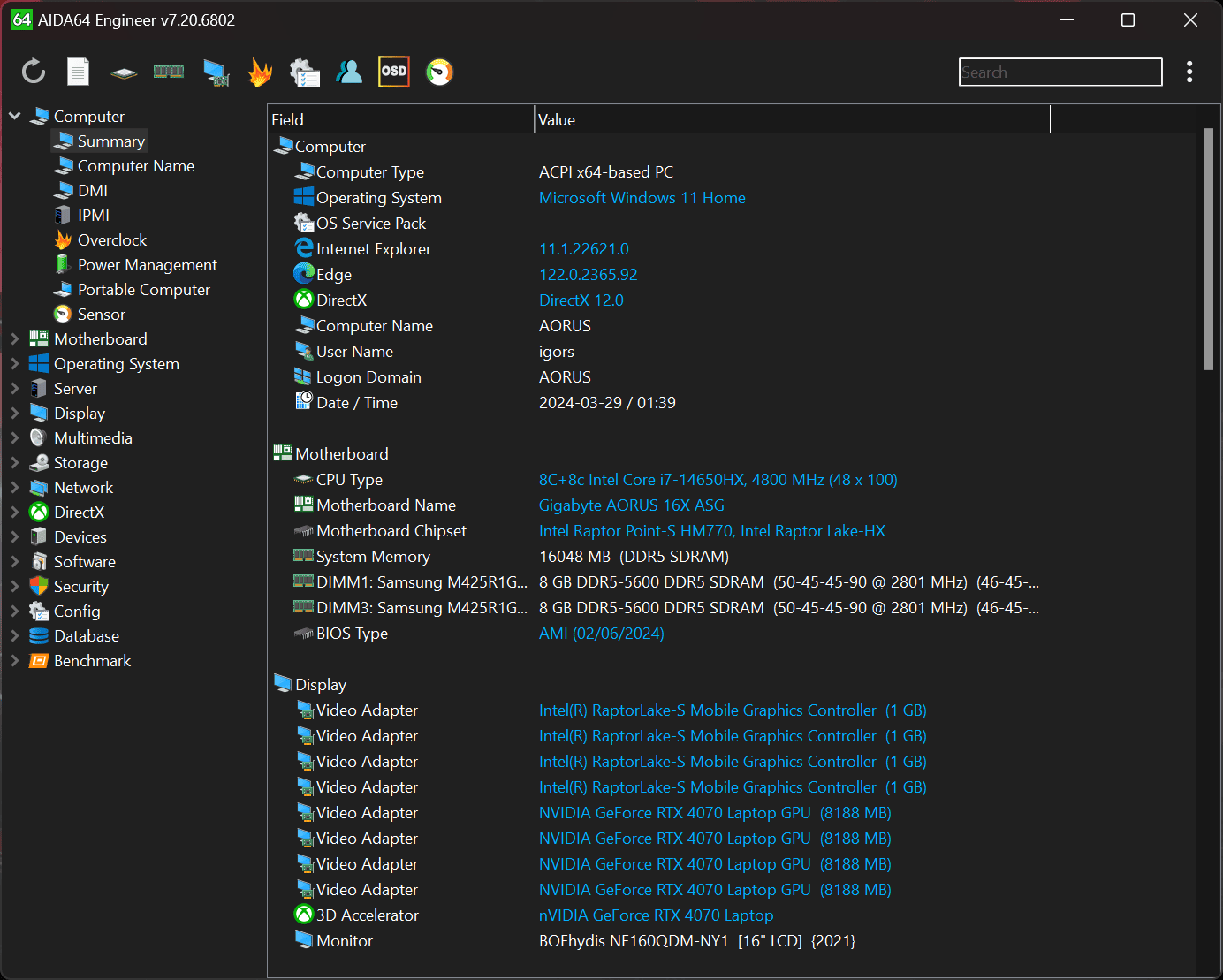
Task: Click the Refresh toolbar icon
Action: pos(34,72)
